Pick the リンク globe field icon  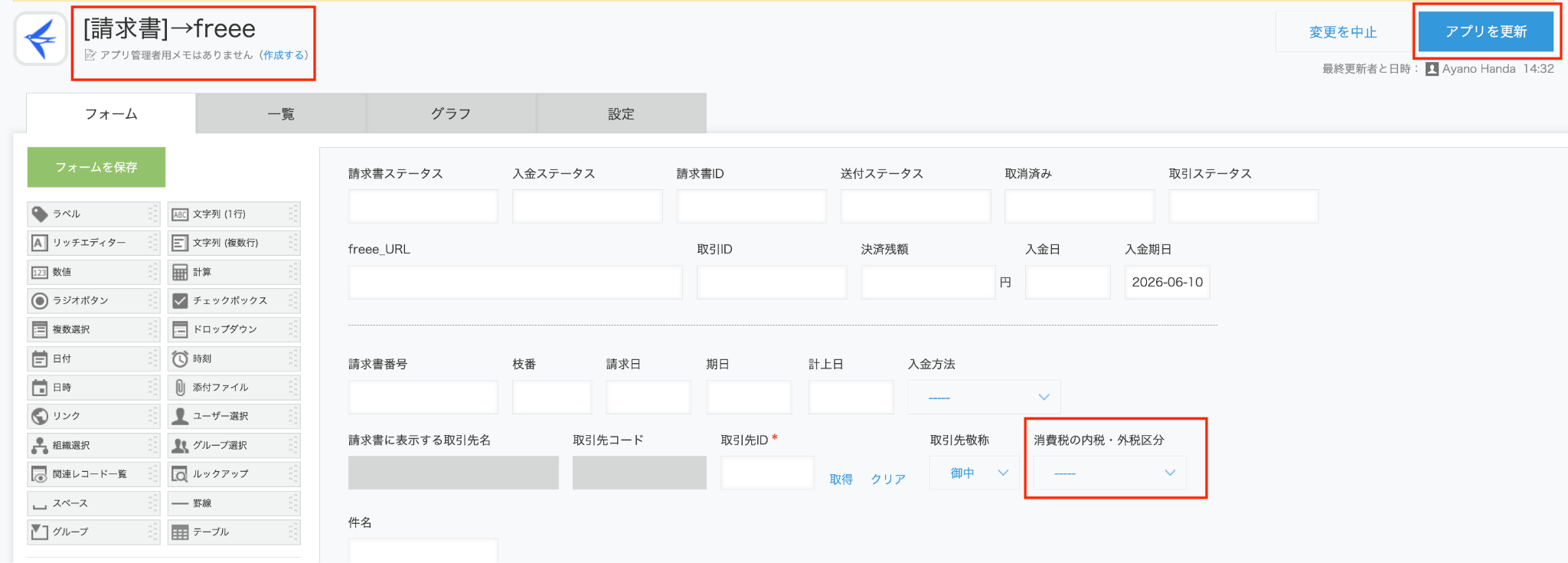[40, 416]
